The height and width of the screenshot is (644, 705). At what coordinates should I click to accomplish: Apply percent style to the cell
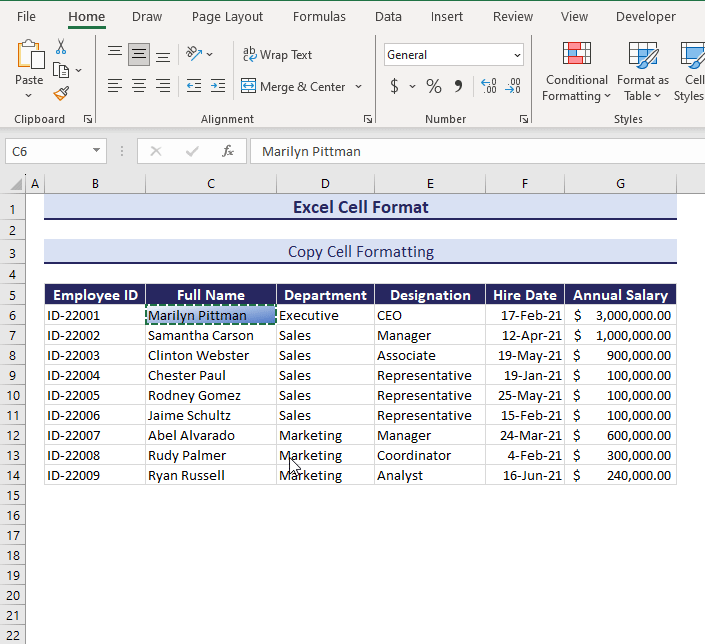point(433,87)
